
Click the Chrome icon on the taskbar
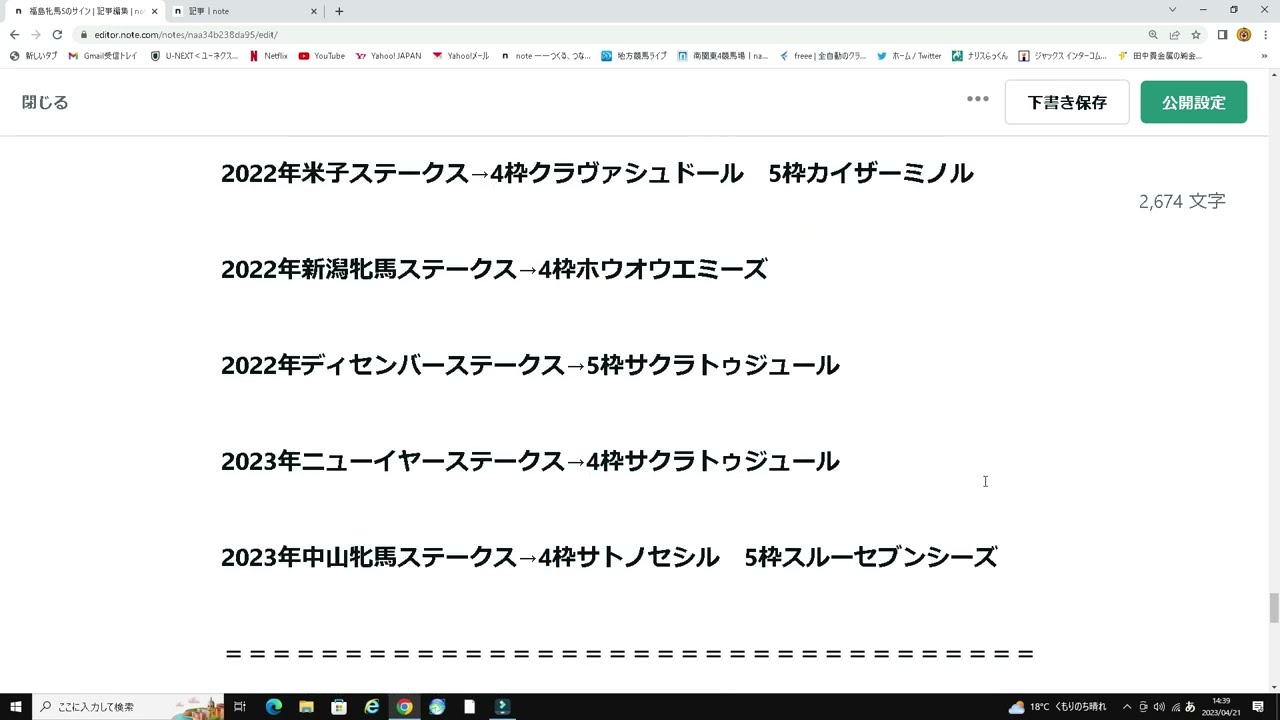click(x=404, y=707)
